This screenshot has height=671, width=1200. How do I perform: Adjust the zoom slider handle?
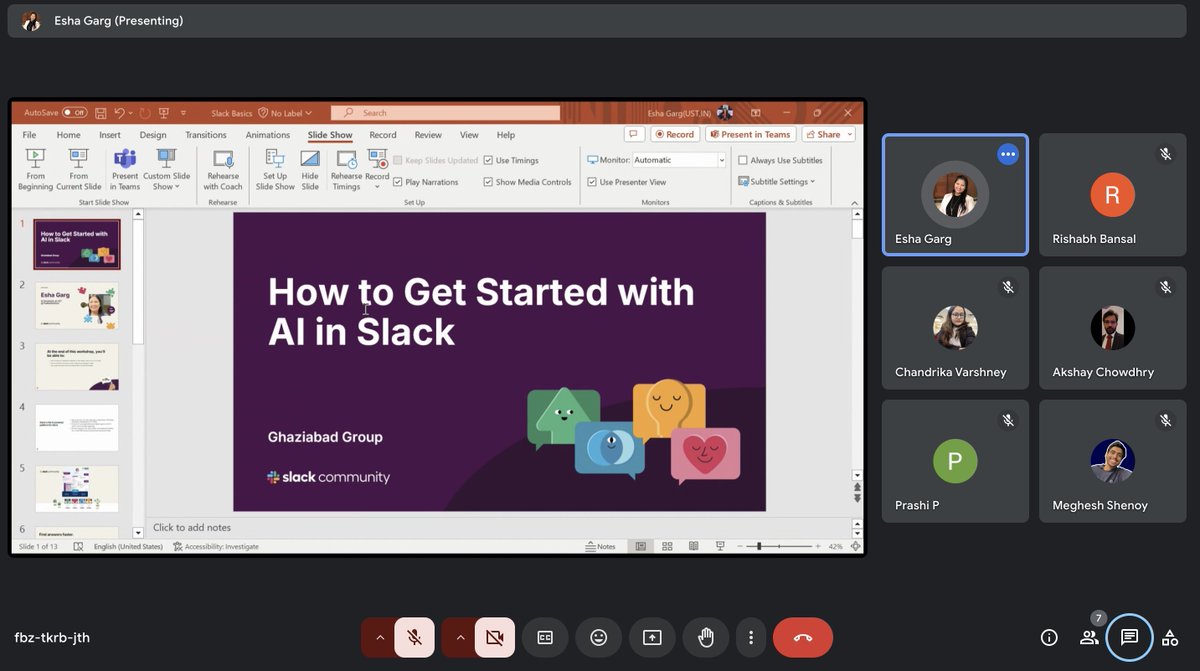(x=759, y=547)
